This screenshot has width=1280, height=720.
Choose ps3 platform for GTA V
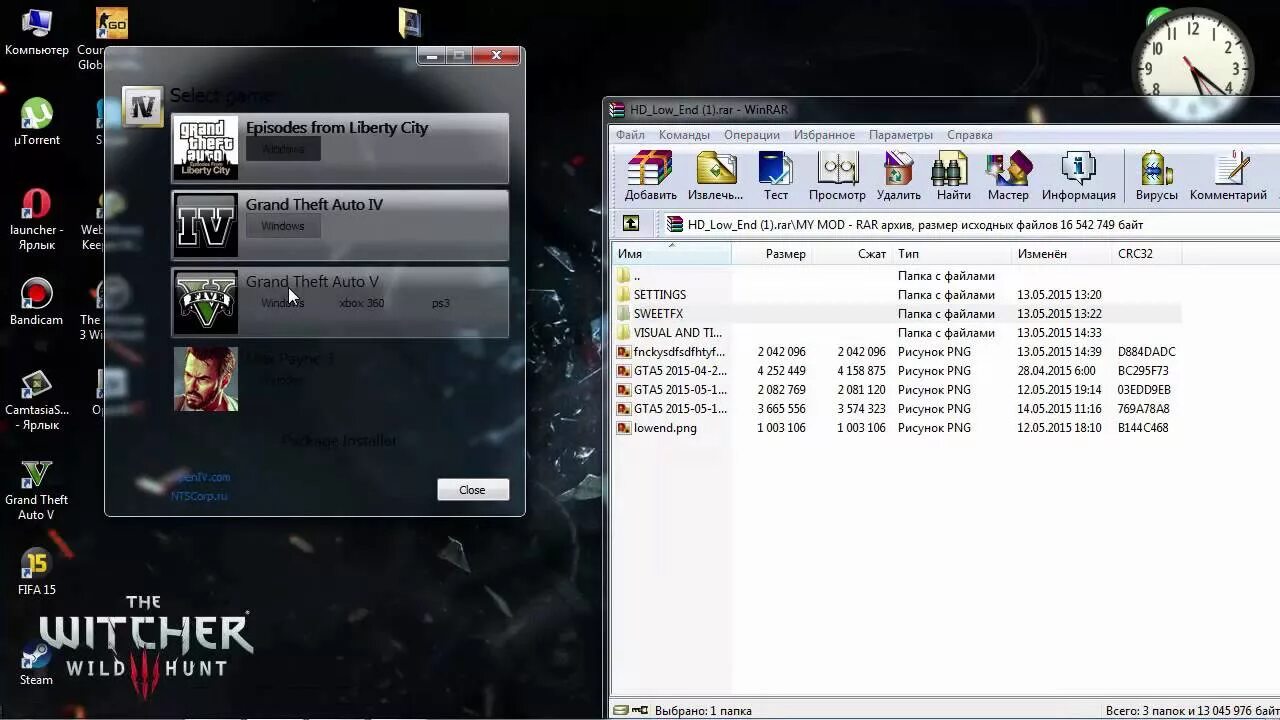click(440, 303)
